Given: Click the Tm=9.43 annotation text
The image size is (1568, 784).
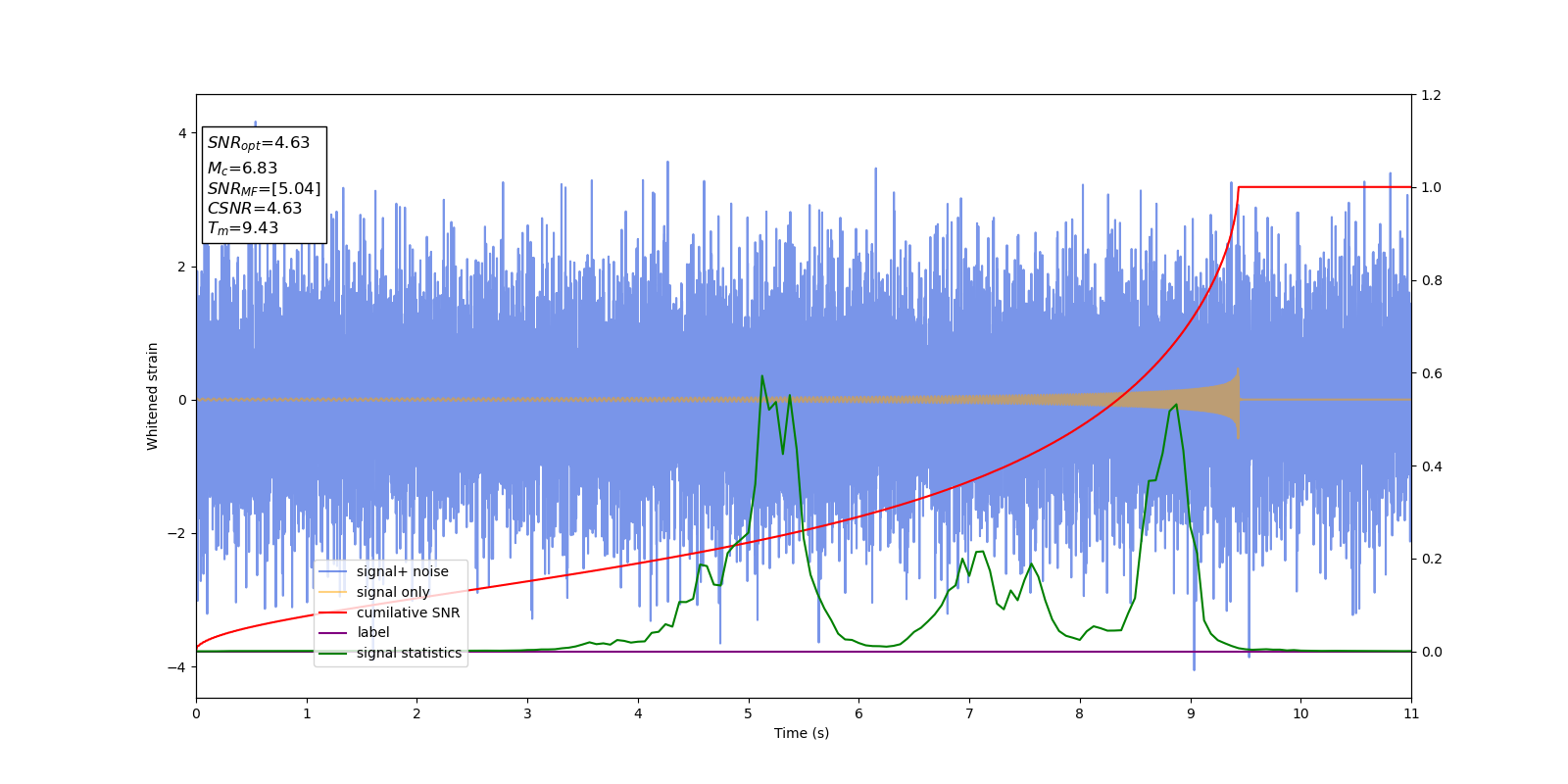Looking at the screenshot, I should (x=243, y=228).
